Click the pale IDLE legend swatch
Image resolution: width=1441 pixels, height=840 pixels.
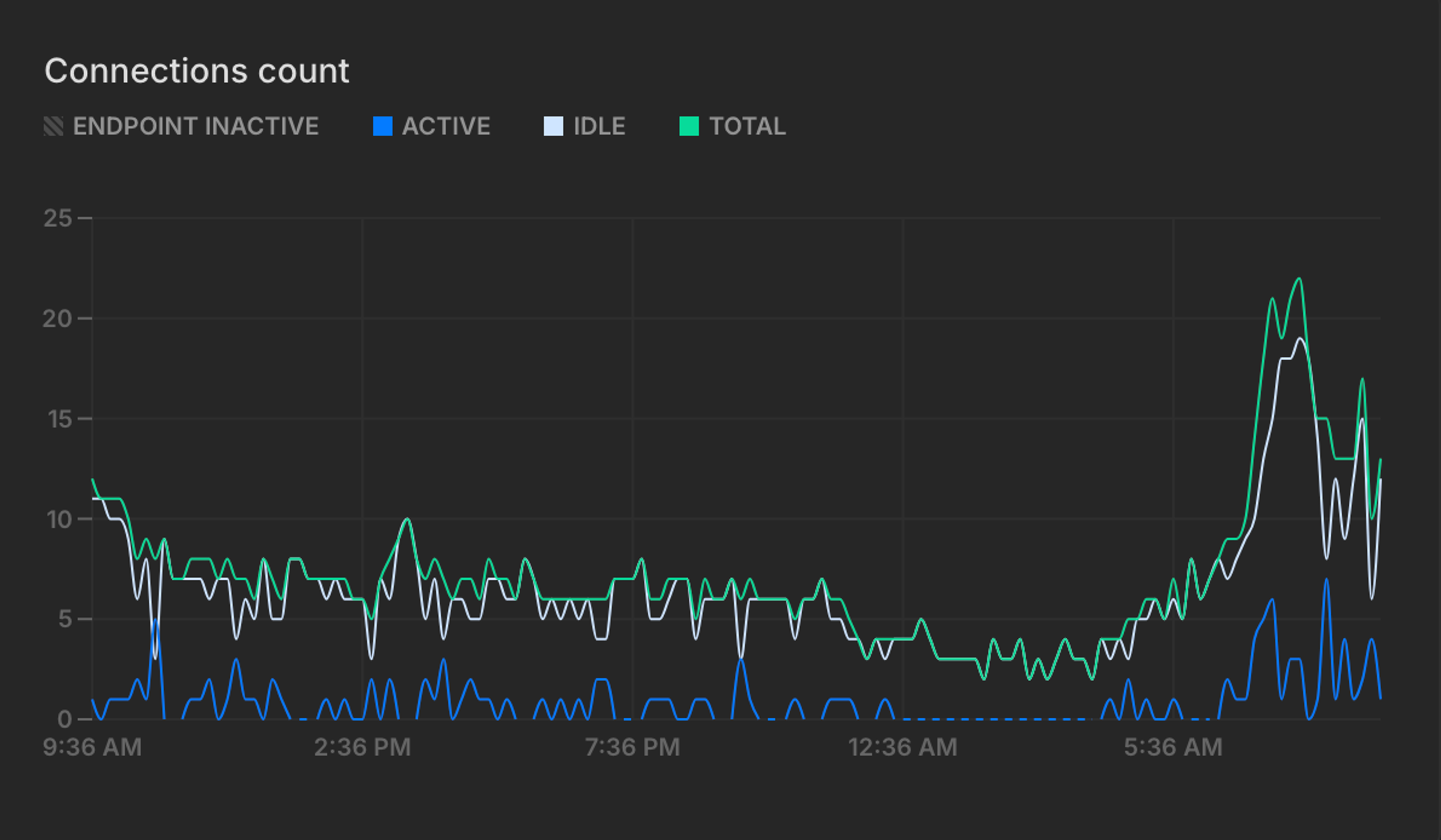tap(553, 126)
